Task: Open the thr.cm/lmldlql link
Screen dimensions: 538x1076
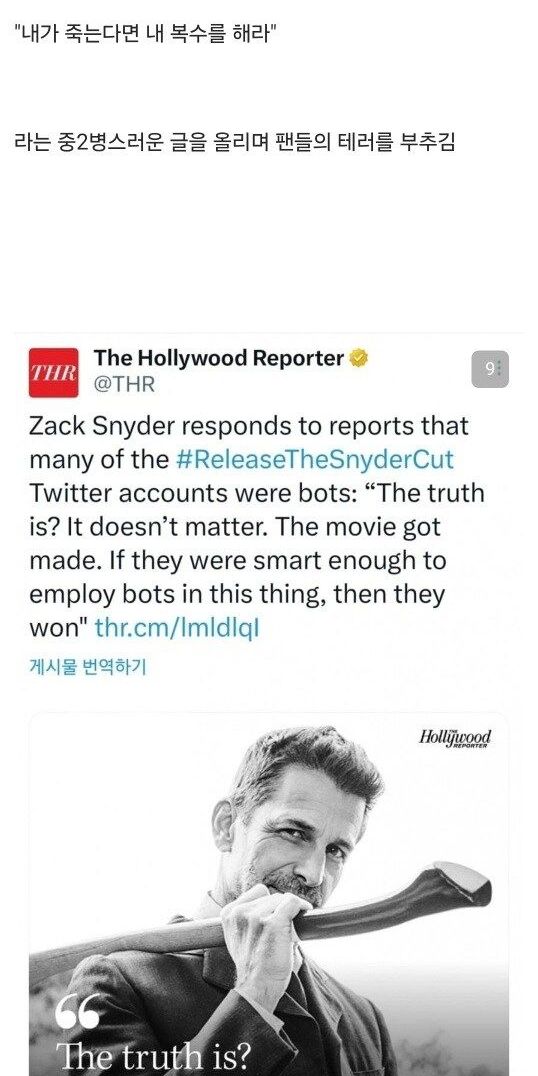Action: (177, 628)
